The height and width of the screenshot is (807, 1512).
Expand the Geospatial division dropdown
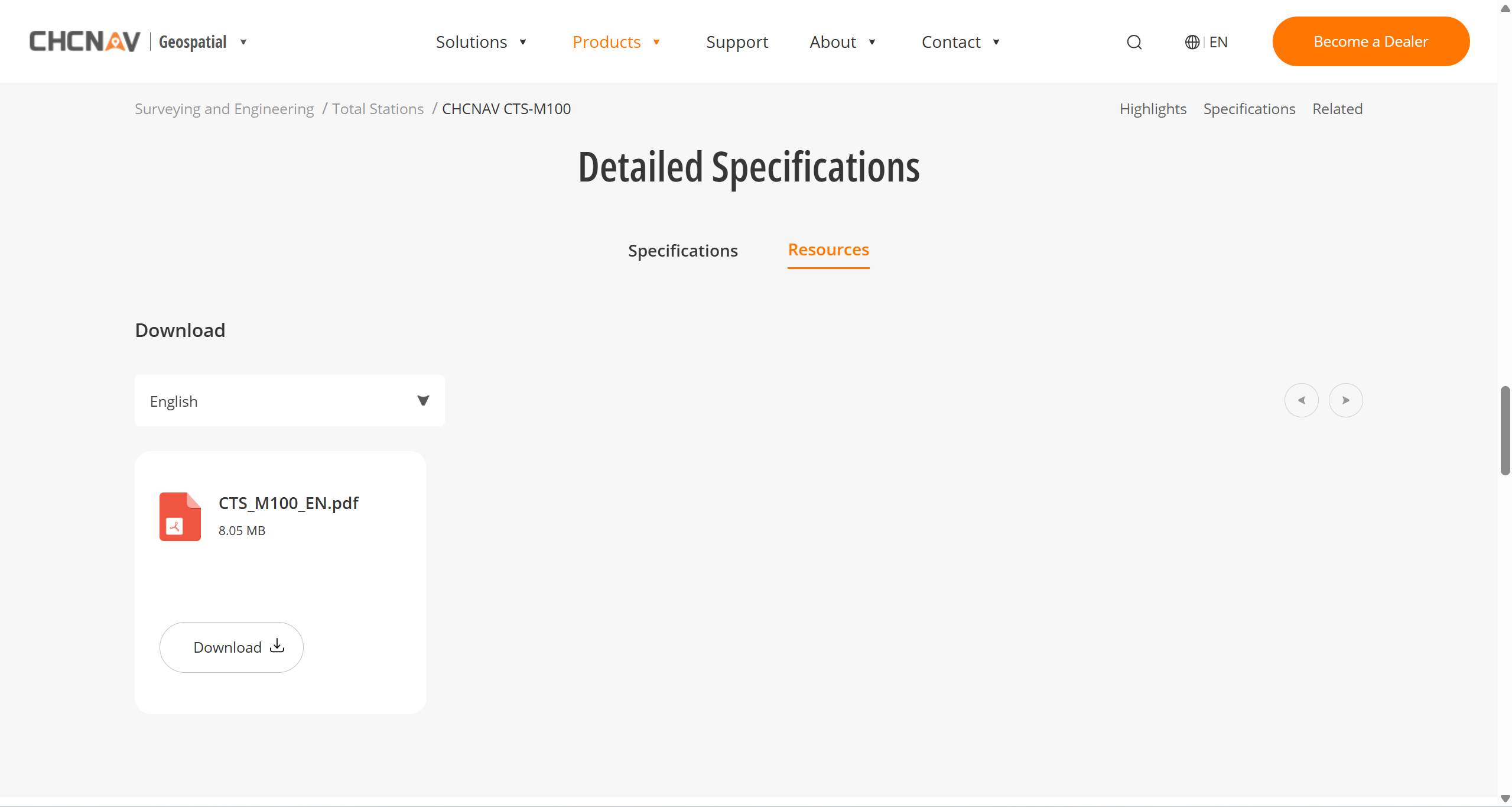[x=243, y=42]
